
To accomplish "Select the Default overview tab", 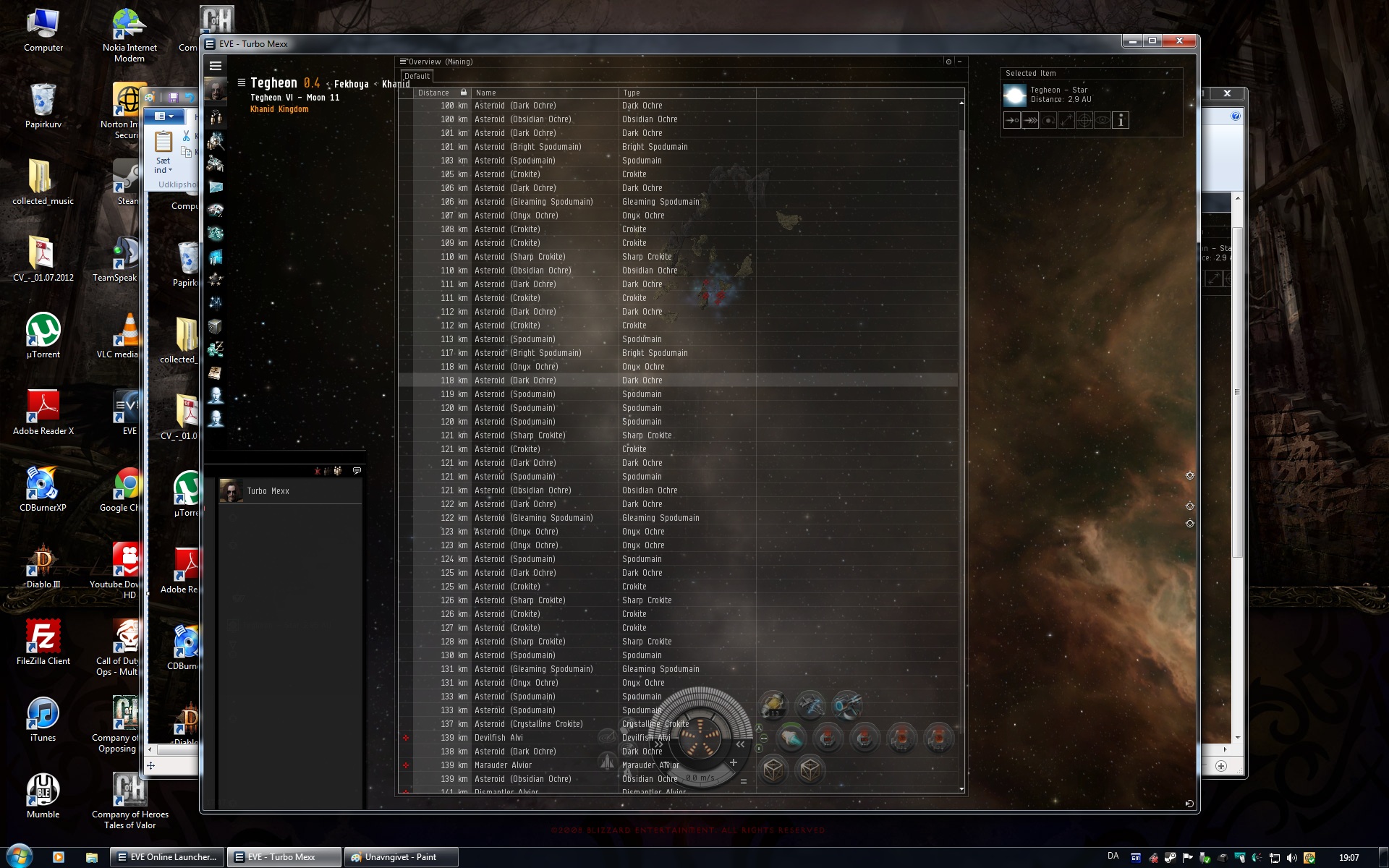I will click(417, 76).
